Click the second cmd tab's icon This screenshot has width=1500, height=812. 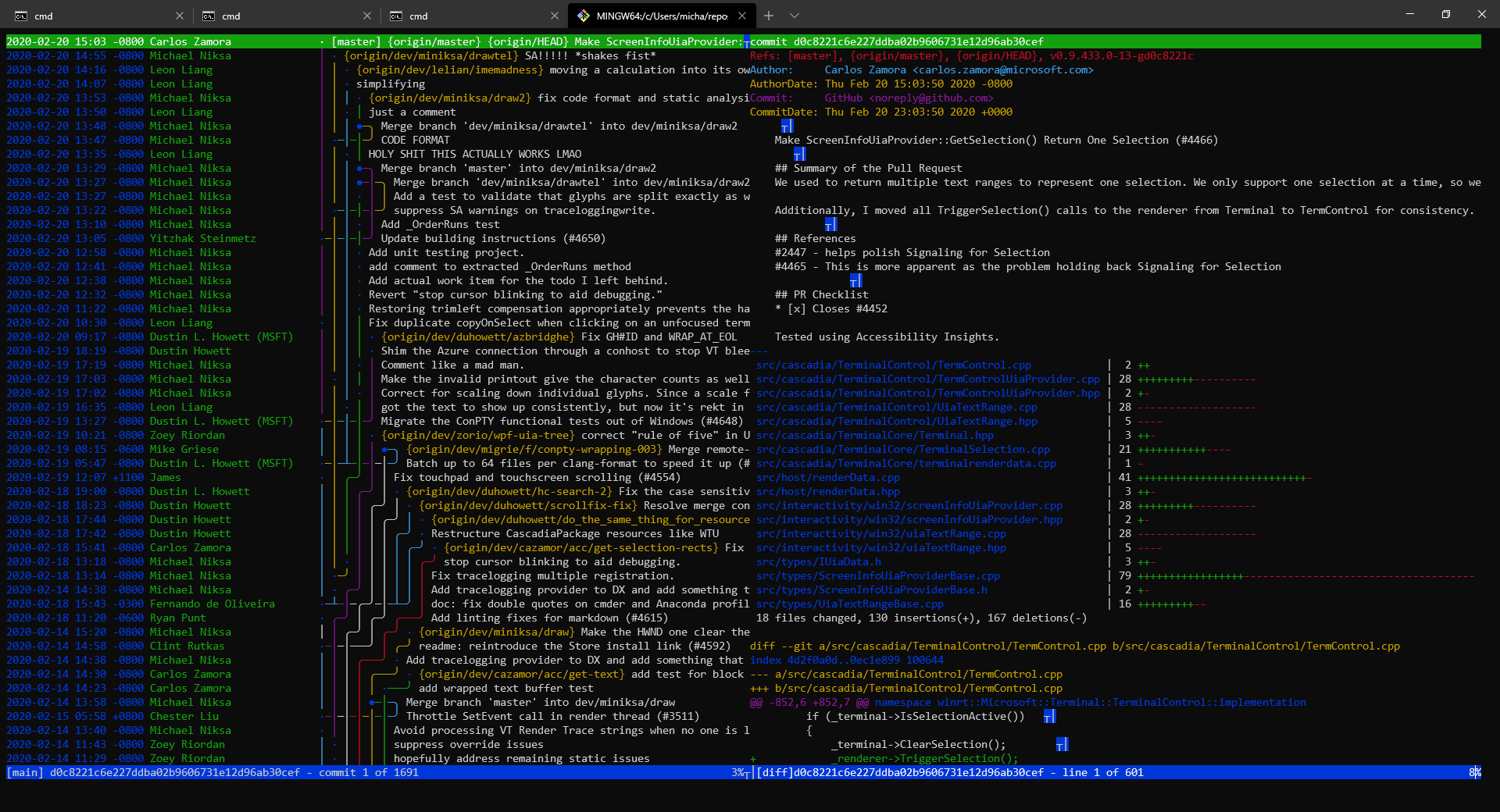pyautogui.click(x=209, y=16)
